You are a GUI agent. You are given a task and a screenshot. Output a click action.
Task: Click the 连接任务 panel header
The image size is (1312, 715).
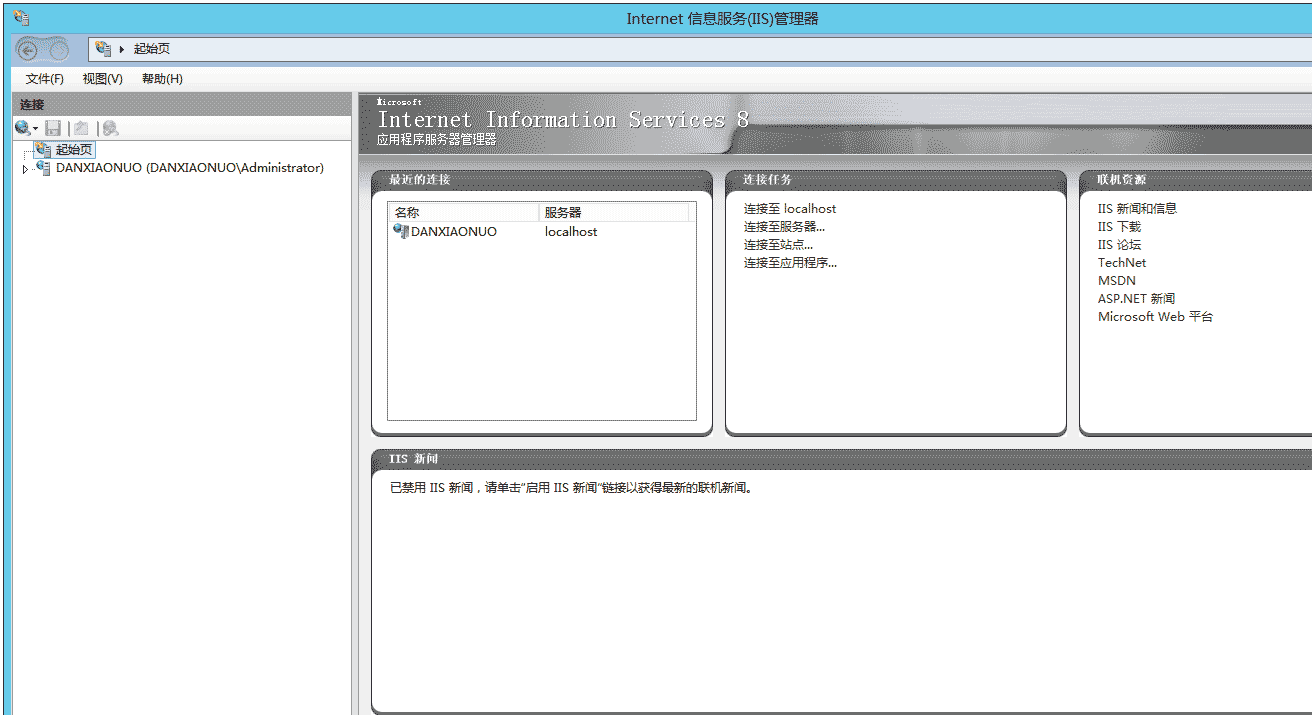(895, 180)
